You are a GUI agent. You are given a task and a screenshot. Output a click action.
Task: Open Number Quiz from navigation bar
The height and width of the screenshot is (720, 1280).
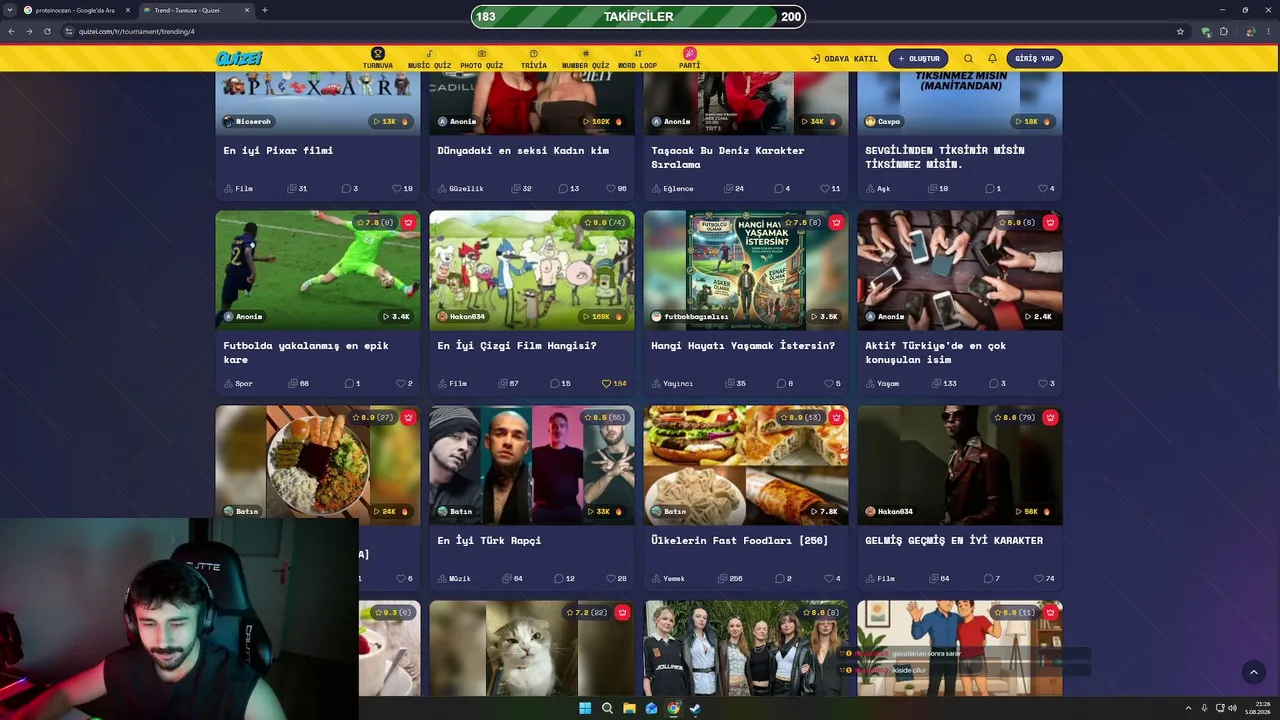click(586, 59)
